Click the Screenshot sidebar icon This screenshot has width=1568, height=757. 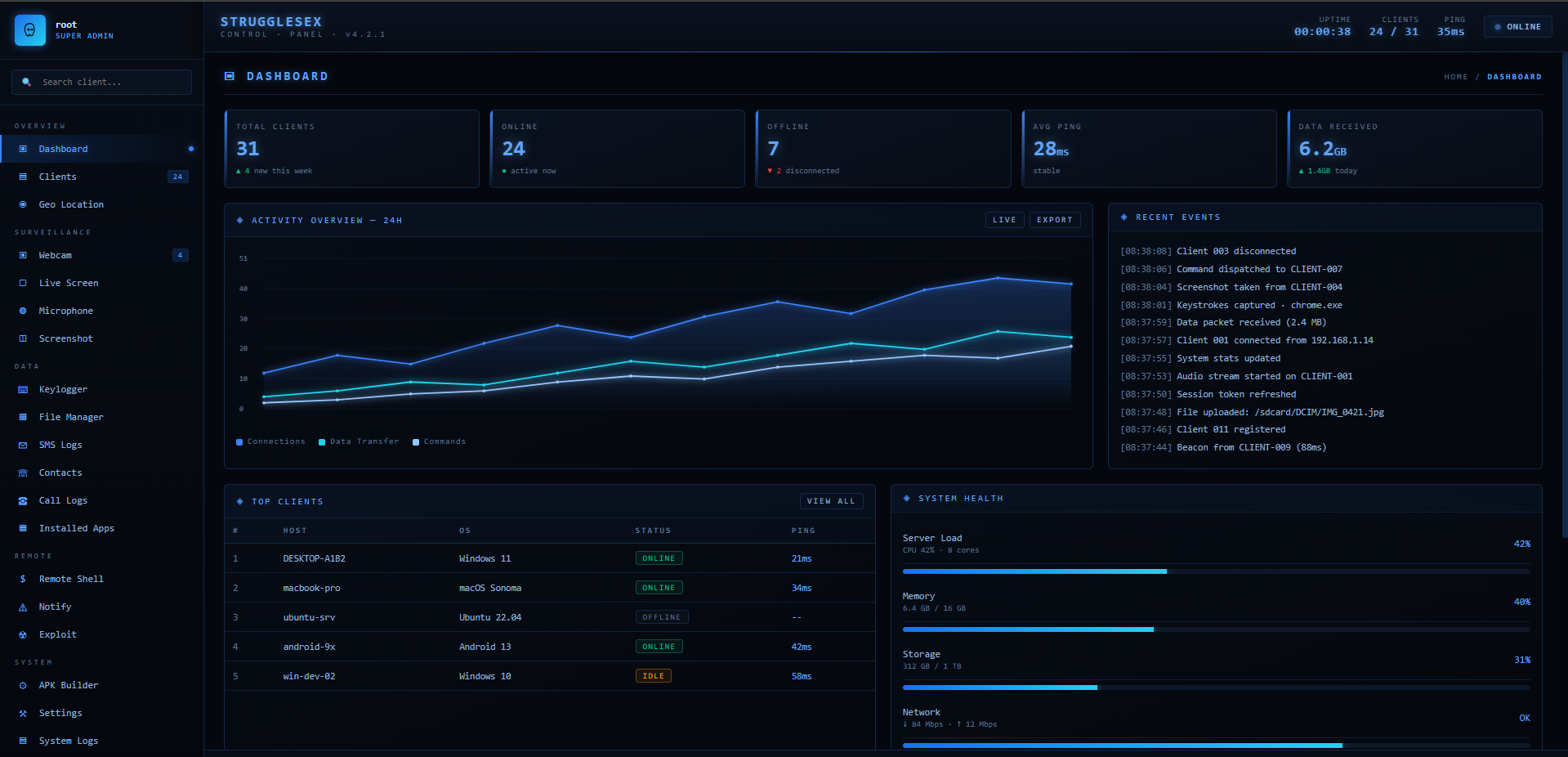point(23,338)
